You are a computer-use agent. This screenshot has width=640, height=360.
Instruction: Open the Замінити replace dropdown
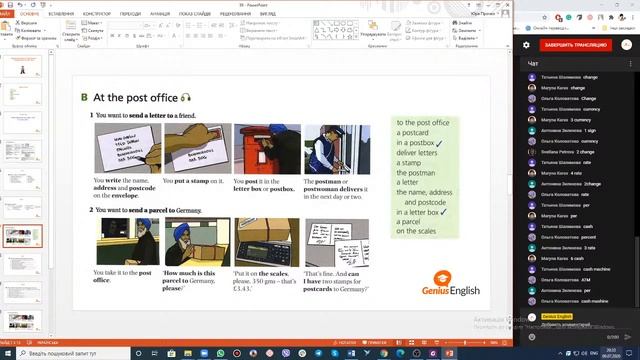click(467, 31)
